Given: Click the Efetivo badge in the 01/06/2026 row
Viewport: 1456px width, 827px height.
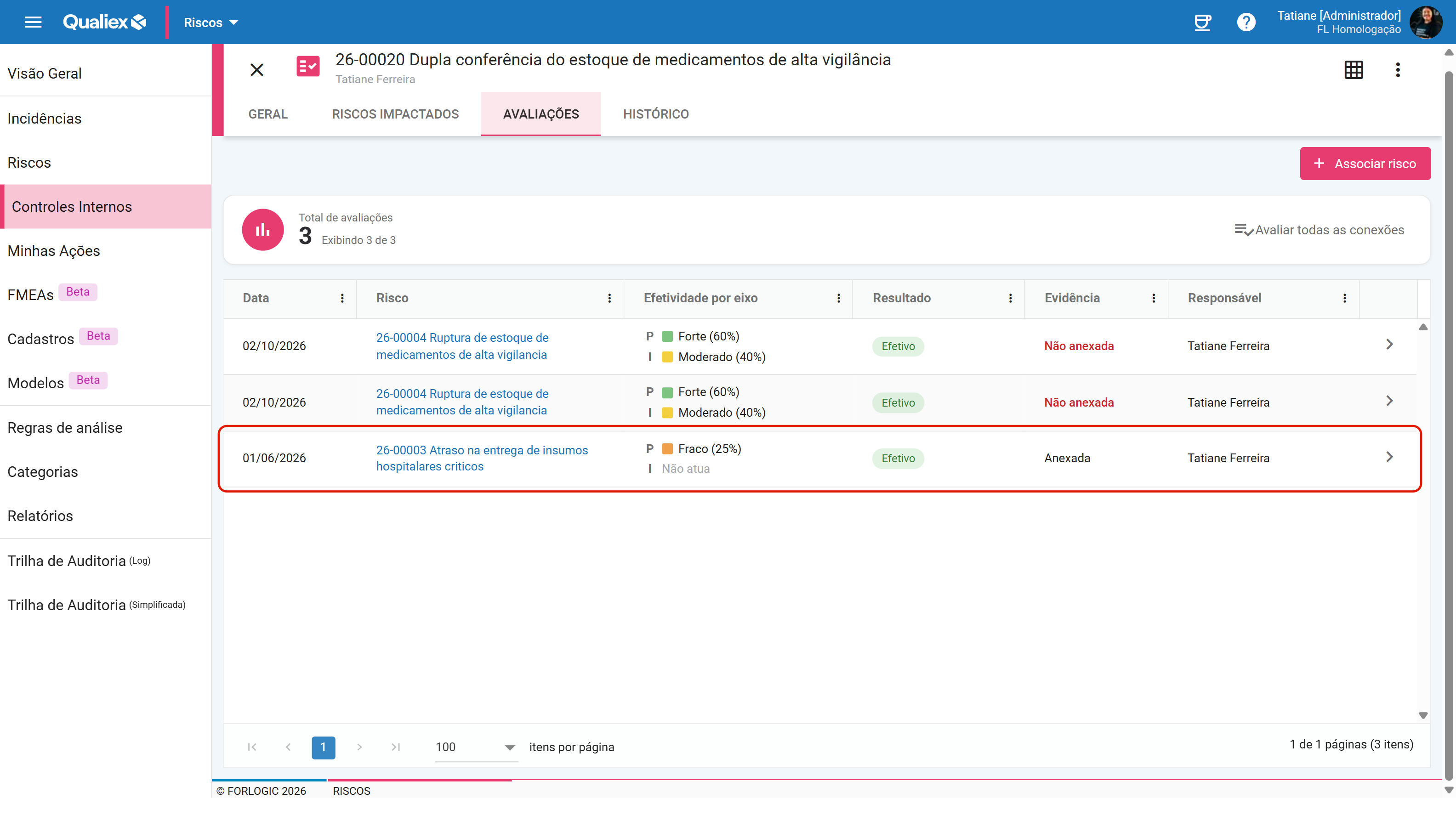Looking at the screenshot, I should (x=898, y=458).
